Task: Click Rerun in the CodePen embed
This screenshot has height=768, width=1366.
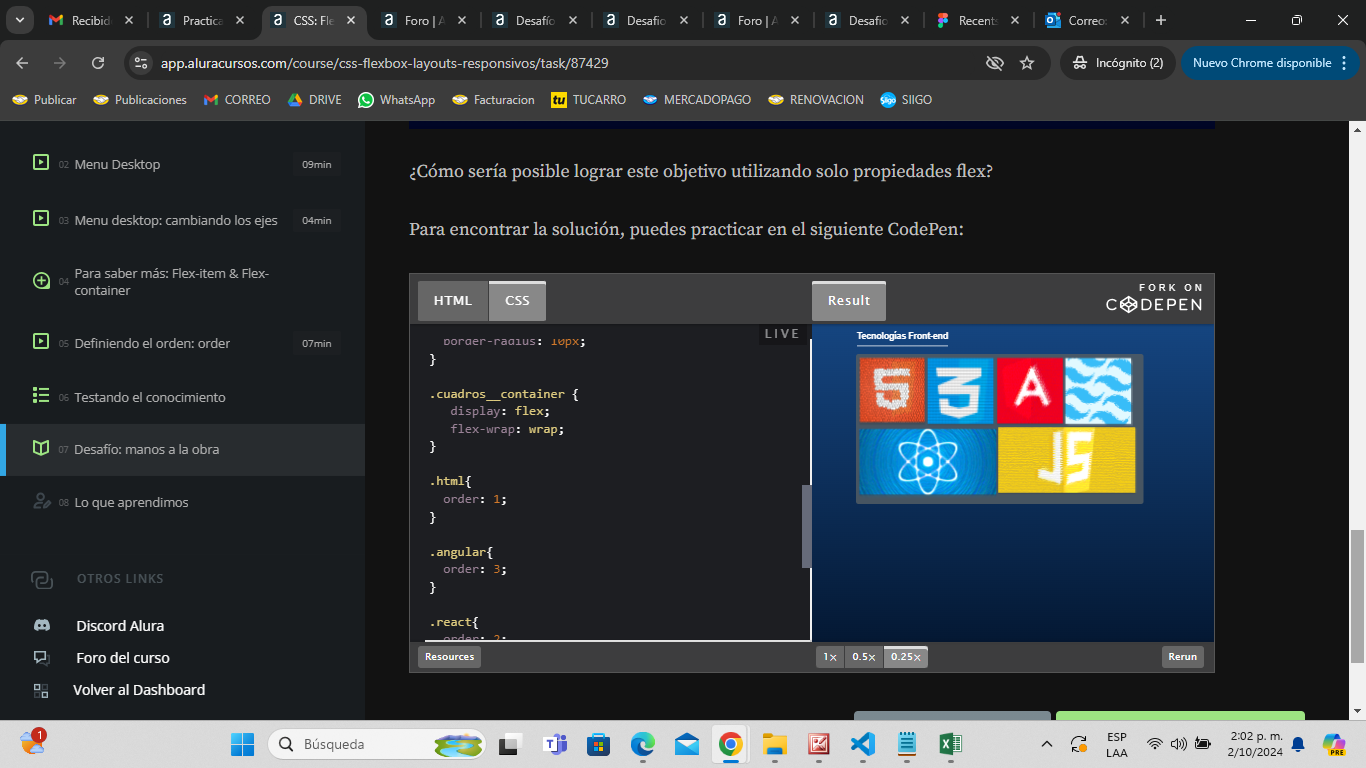Action: 1183,657
